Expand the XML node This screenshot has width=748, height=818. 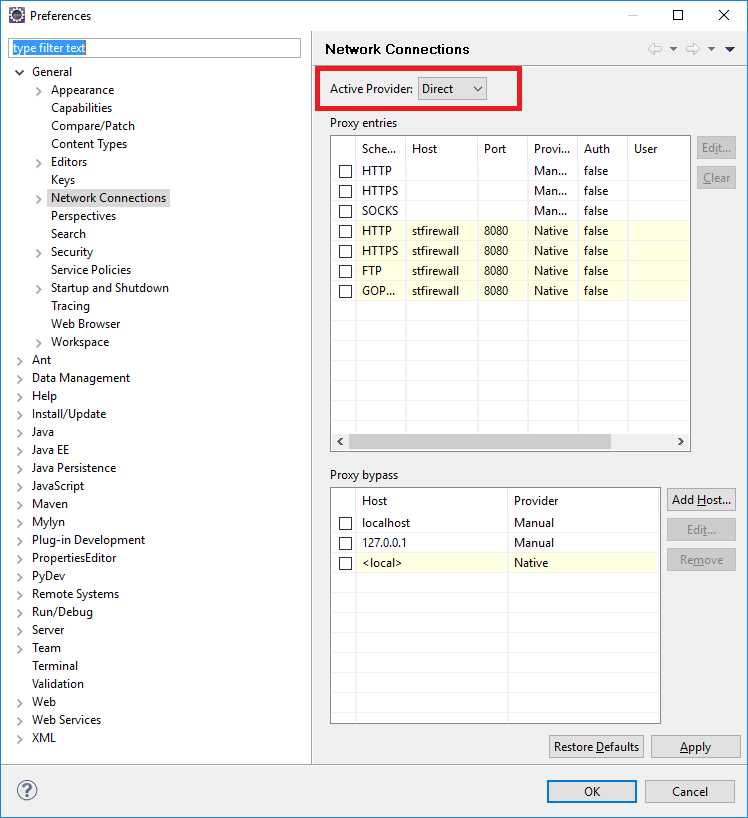(x=20, y=739)
